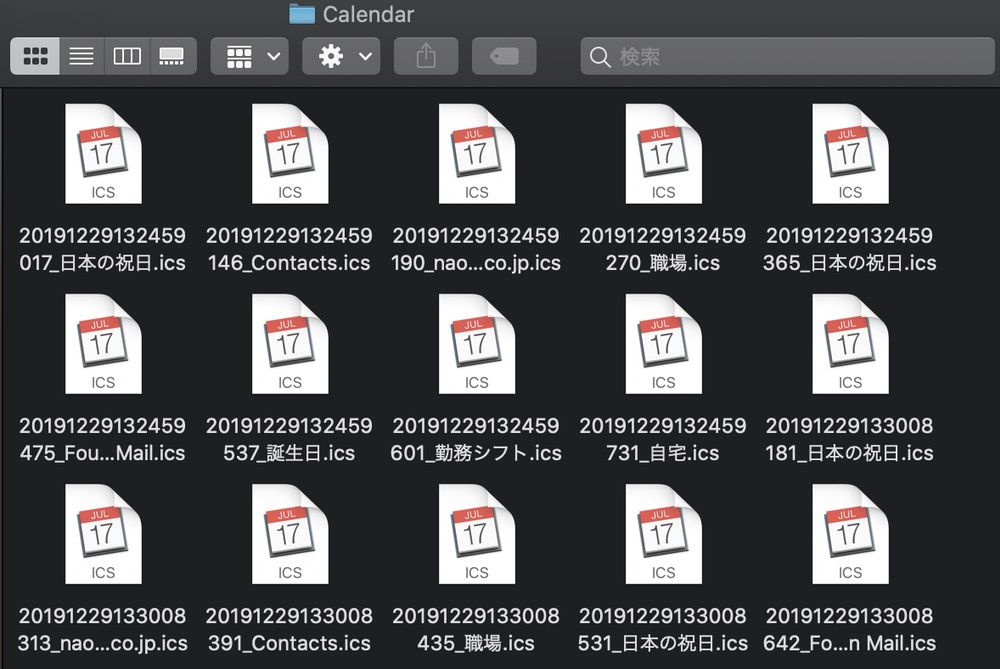This screenshot has height=669, width=1000.
Task: Switch to icon view mode
Action: (35, 56)
